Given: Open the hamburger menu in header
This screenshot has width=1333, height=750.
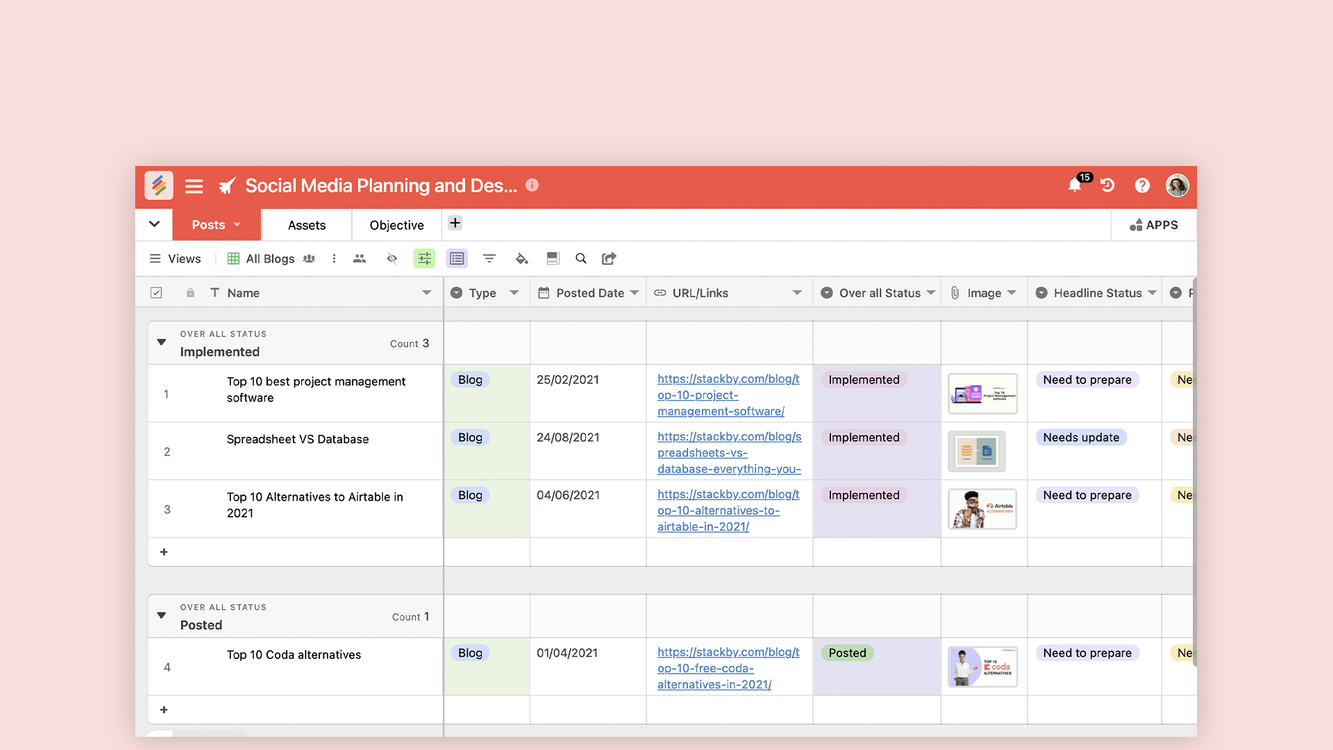Looking at the screenshot, I should pos(194,186).
